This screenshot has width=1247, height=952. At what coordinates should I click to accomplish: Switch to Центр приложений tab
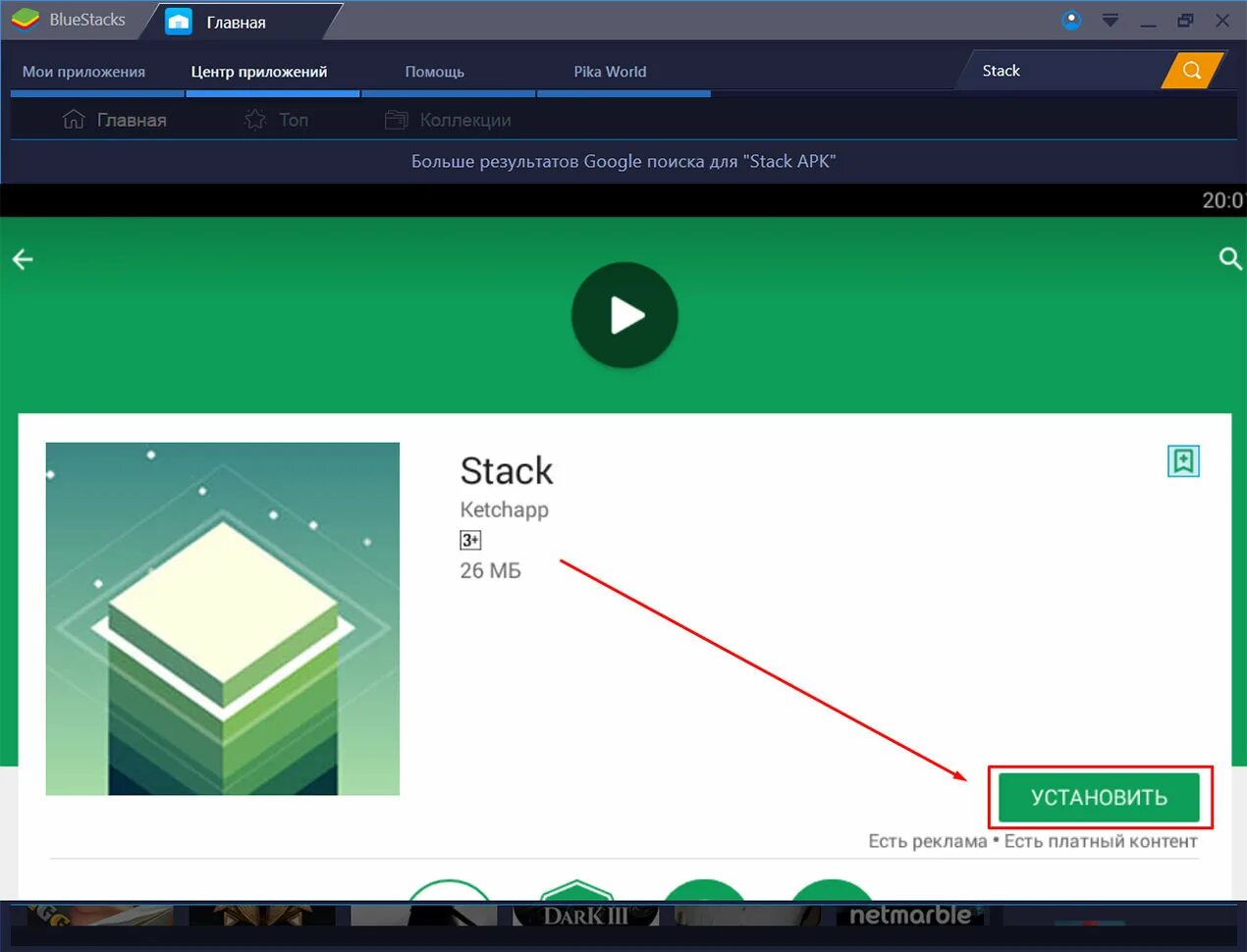click(x=259, y=72)
